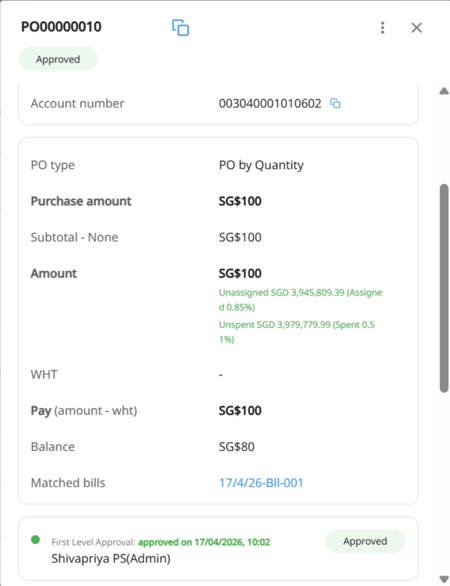The height and width of the screenshot is (586, 450).
Task: Click the scrollbar down arrow
Action: (444, 579)
